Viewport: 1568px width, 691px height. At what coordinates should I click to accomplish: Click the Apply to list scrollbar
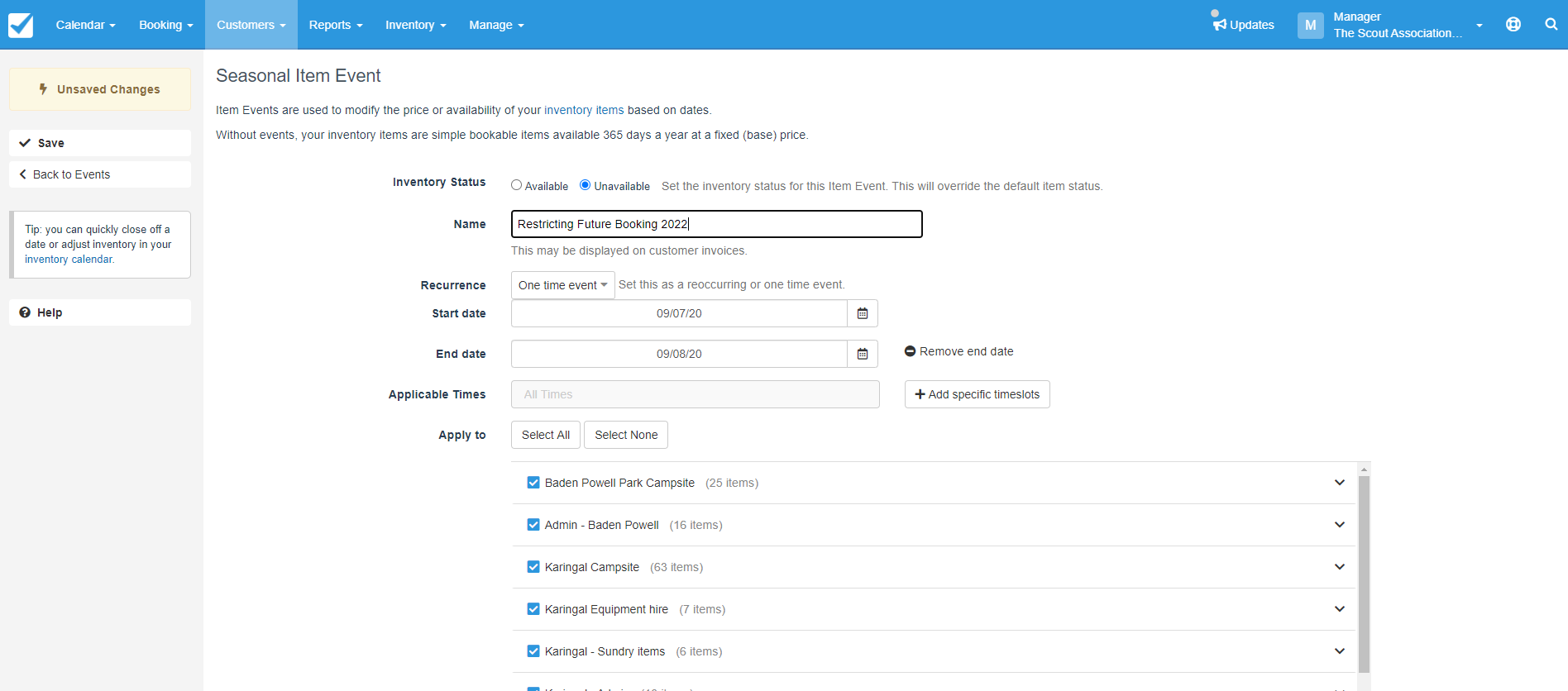click(1364, 574)
